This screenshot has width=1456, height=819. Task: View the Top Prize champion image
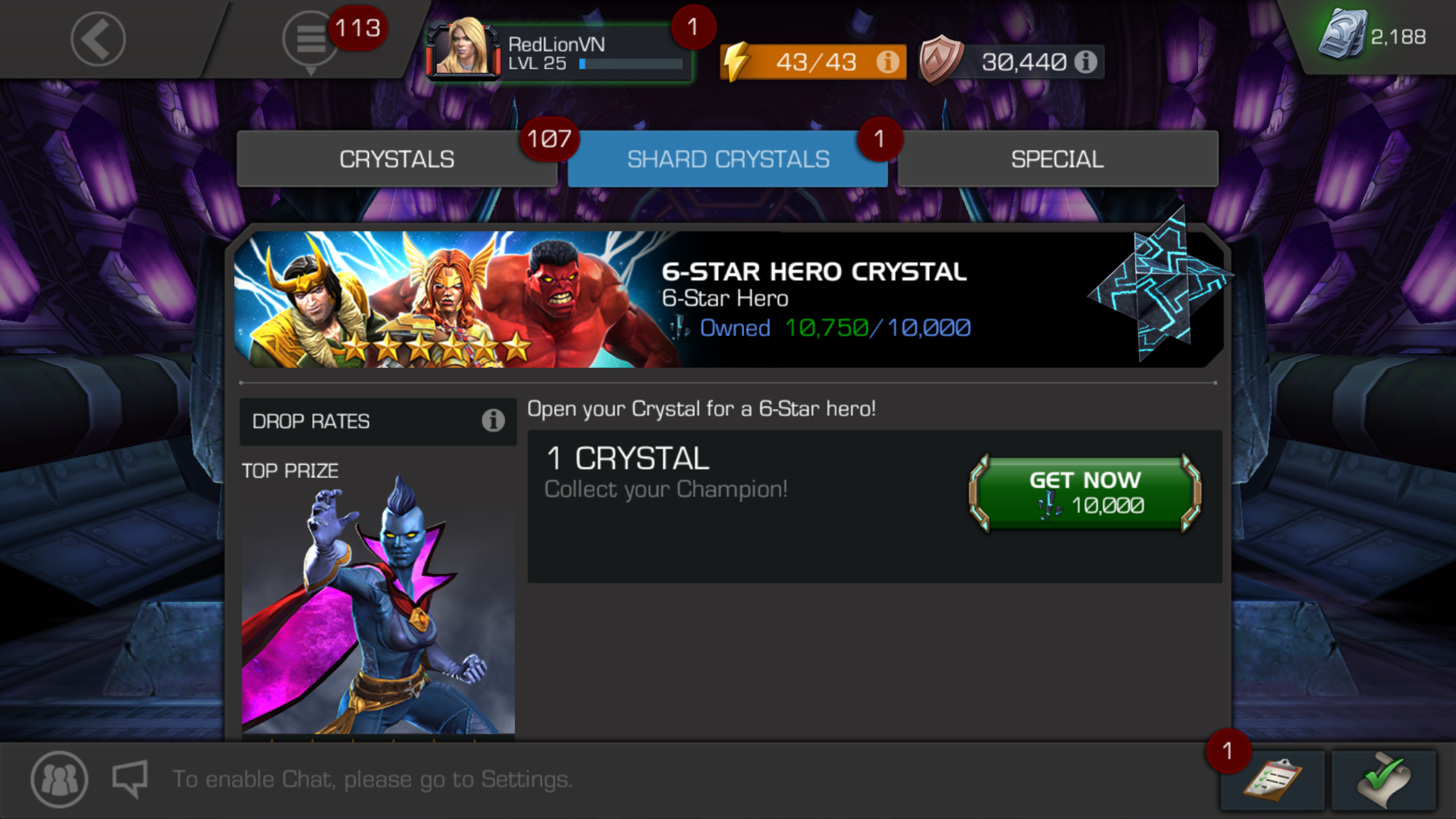click(378, 606)
